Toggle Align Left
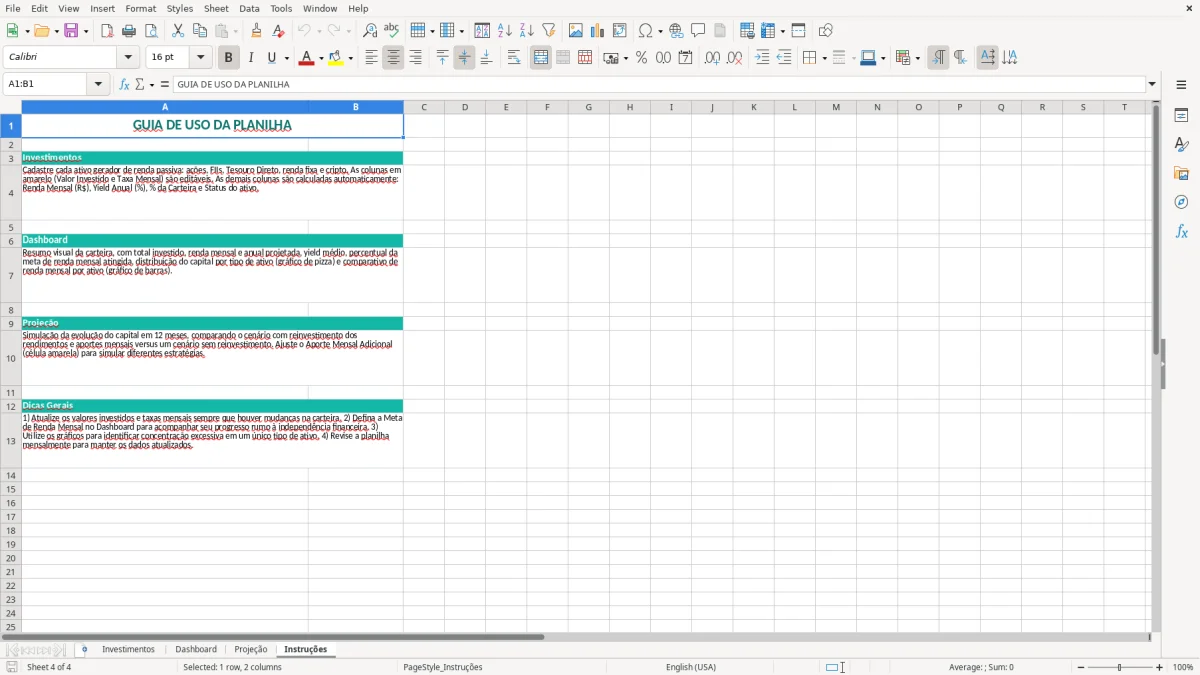The width and height of the screenshot is (1200, 675). [371, 58]
